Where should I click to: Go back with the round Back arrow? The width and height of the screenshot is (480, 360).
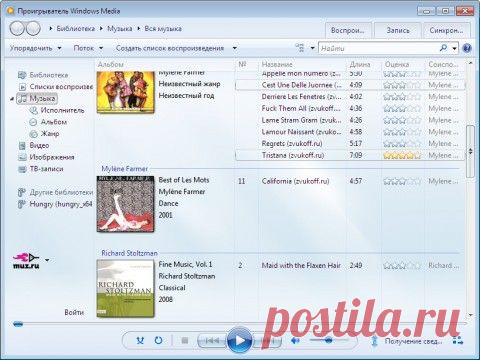(17, 29)
